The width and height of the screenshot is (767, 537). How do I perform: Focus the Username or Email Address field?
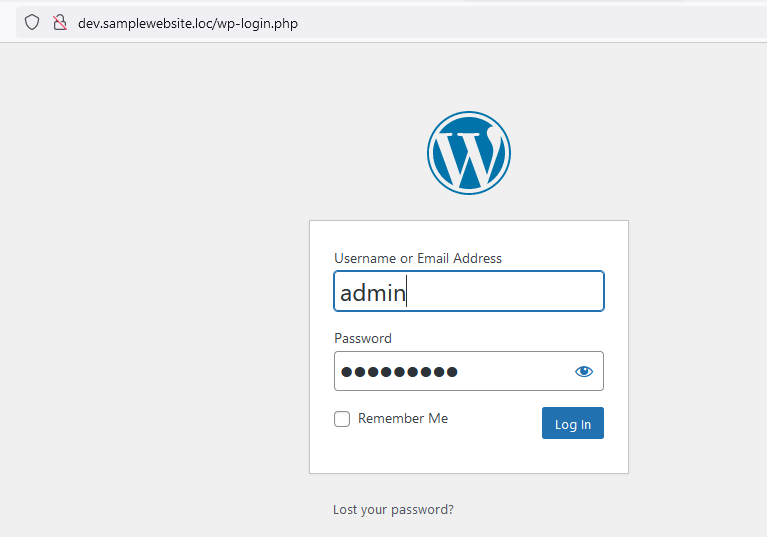coord(469,291)
